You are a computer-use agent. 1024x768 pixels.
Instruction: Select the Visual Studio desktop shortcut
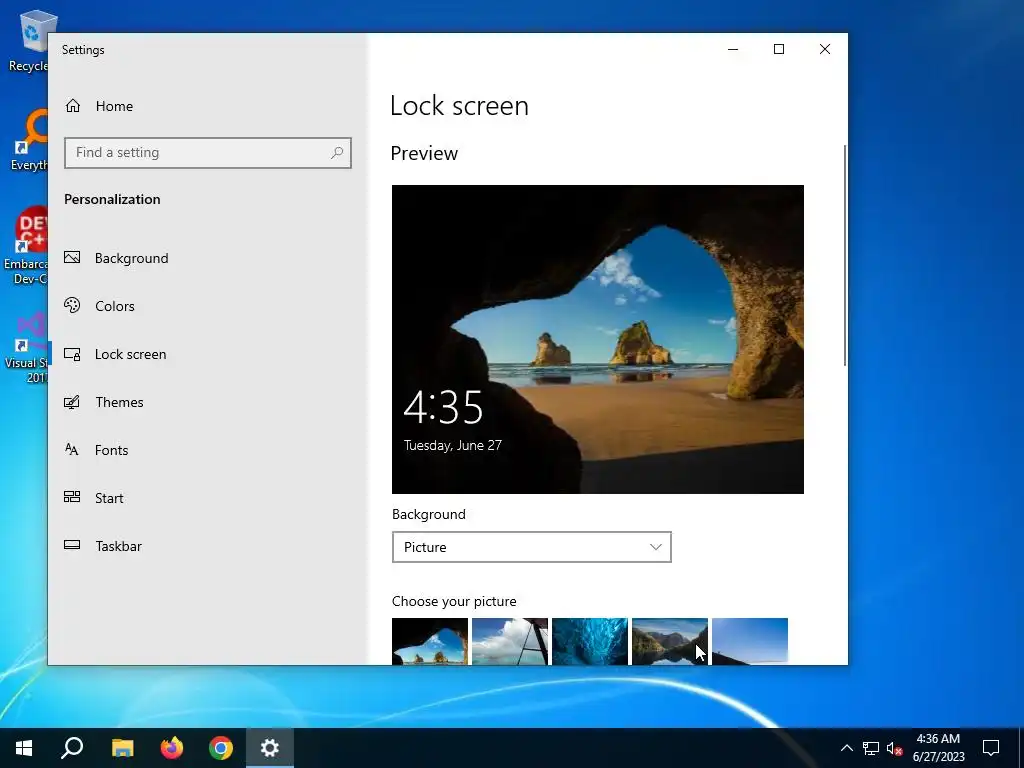pos(26,349)
